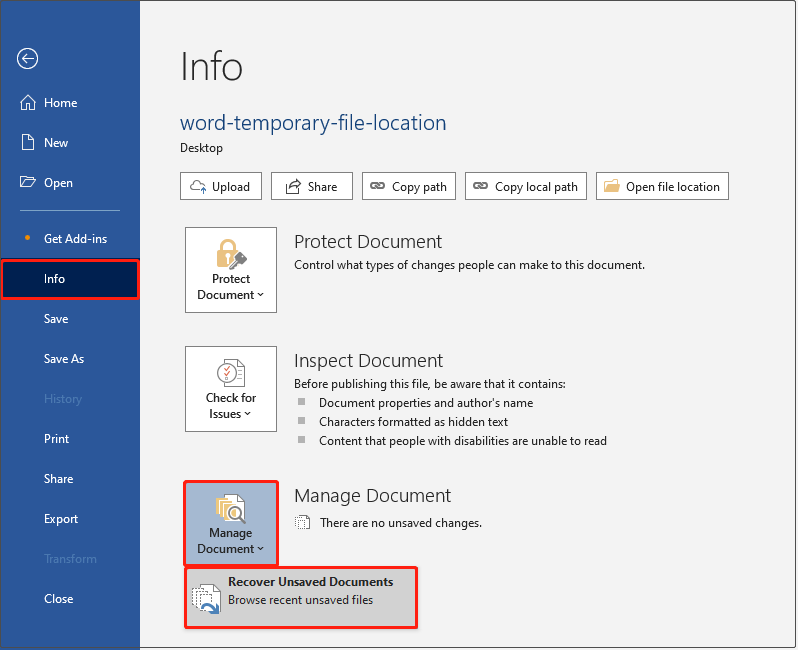Screen dimensions: 798x650
Task: Click 'There are no unsaved changes.' text
Action: pos(401,523)
